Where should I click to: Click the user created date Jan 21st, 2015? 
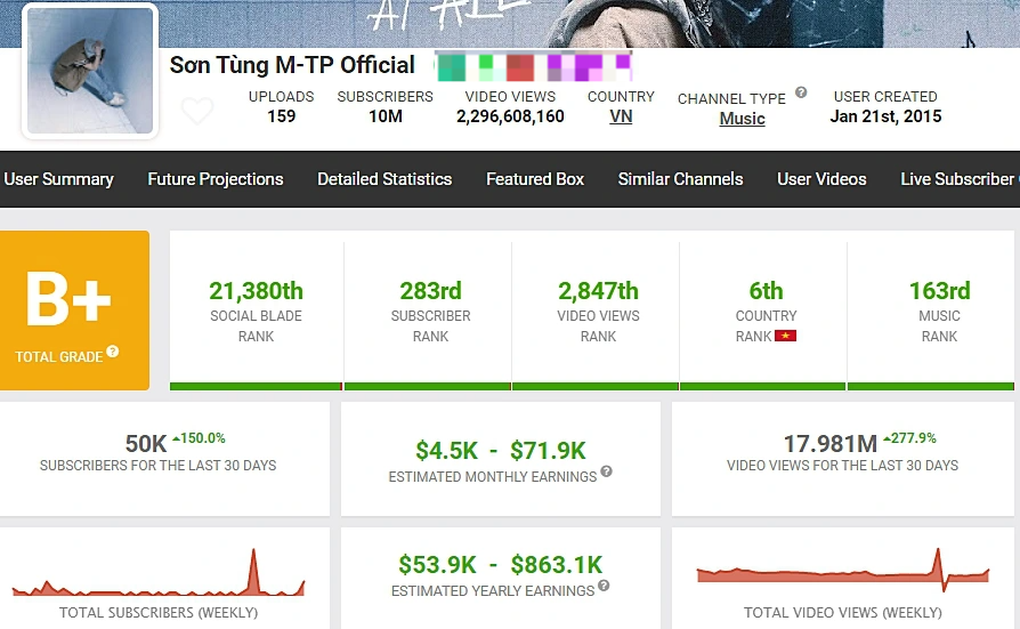885,116
